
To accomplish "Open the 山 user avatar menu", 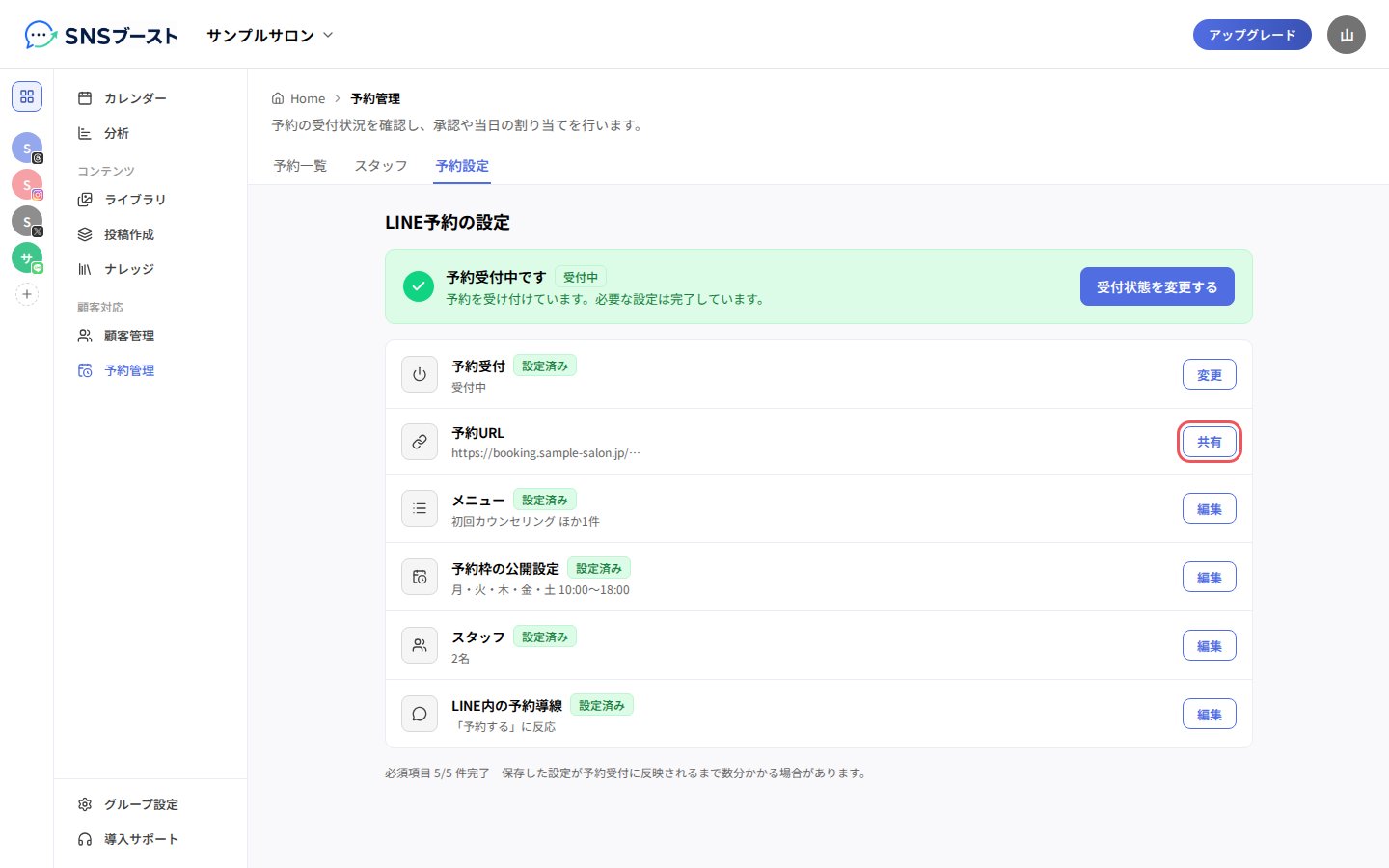I will coord(1347,35).
